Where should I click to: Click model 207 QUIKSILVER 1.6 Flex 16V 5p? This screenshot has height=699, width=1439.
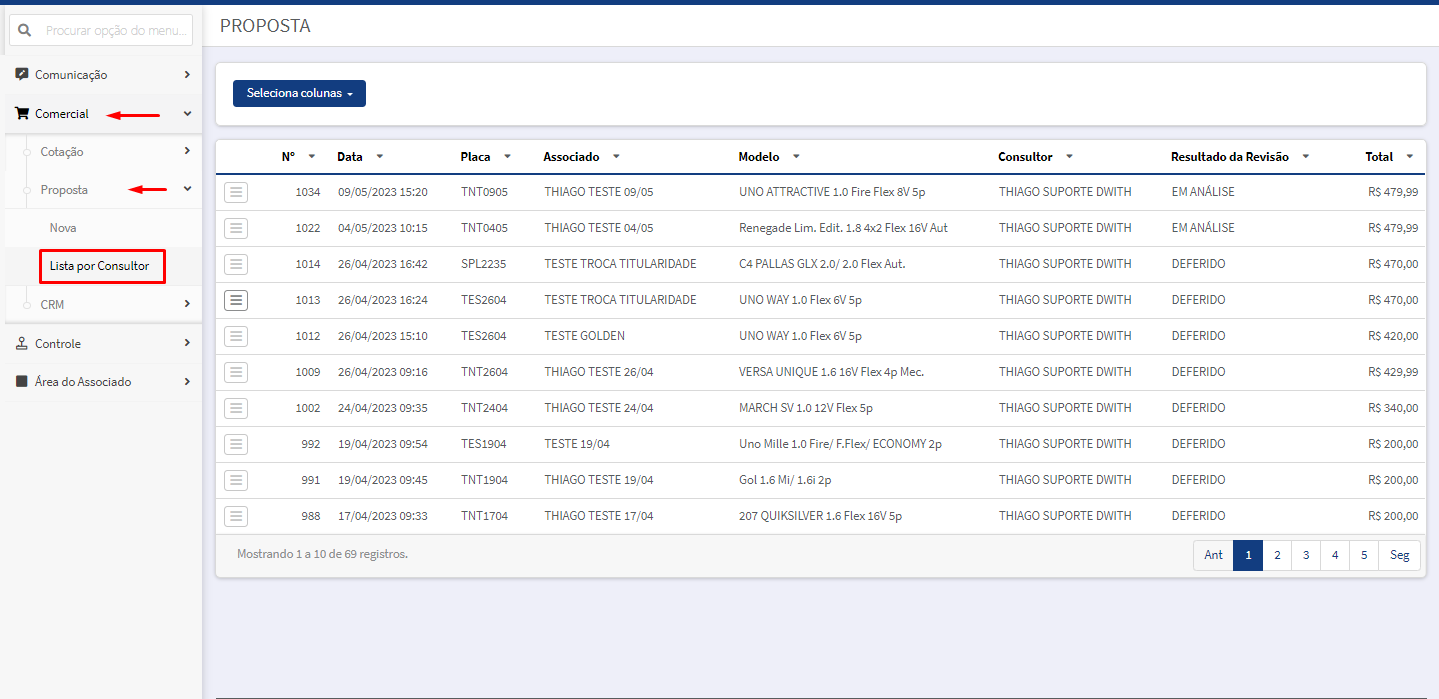820,516
